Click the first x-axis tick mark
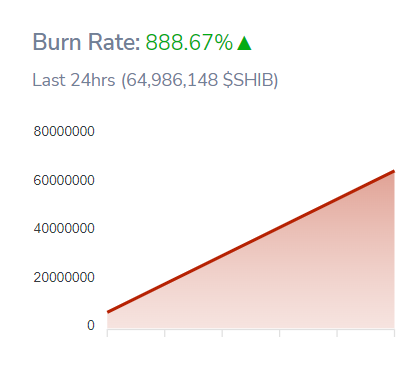416x381 pixels. coord(107,333)
